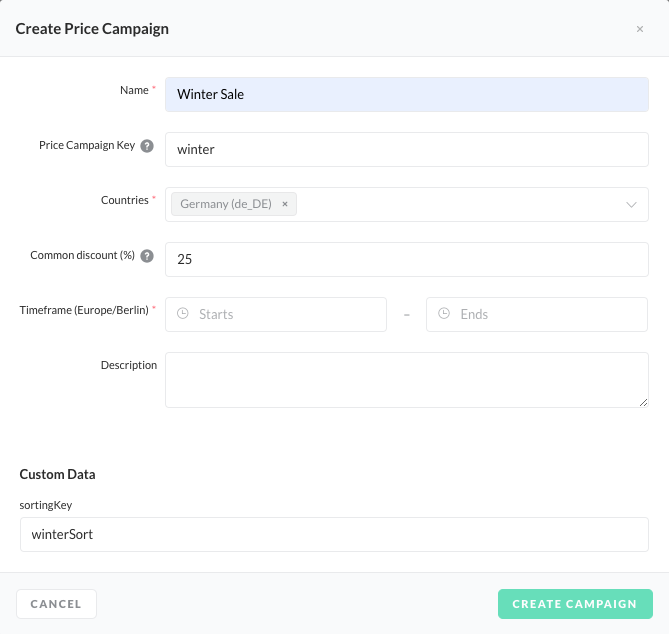669x634 pixels.
Task: Click inside the Description text area
Action: point(406,379)
